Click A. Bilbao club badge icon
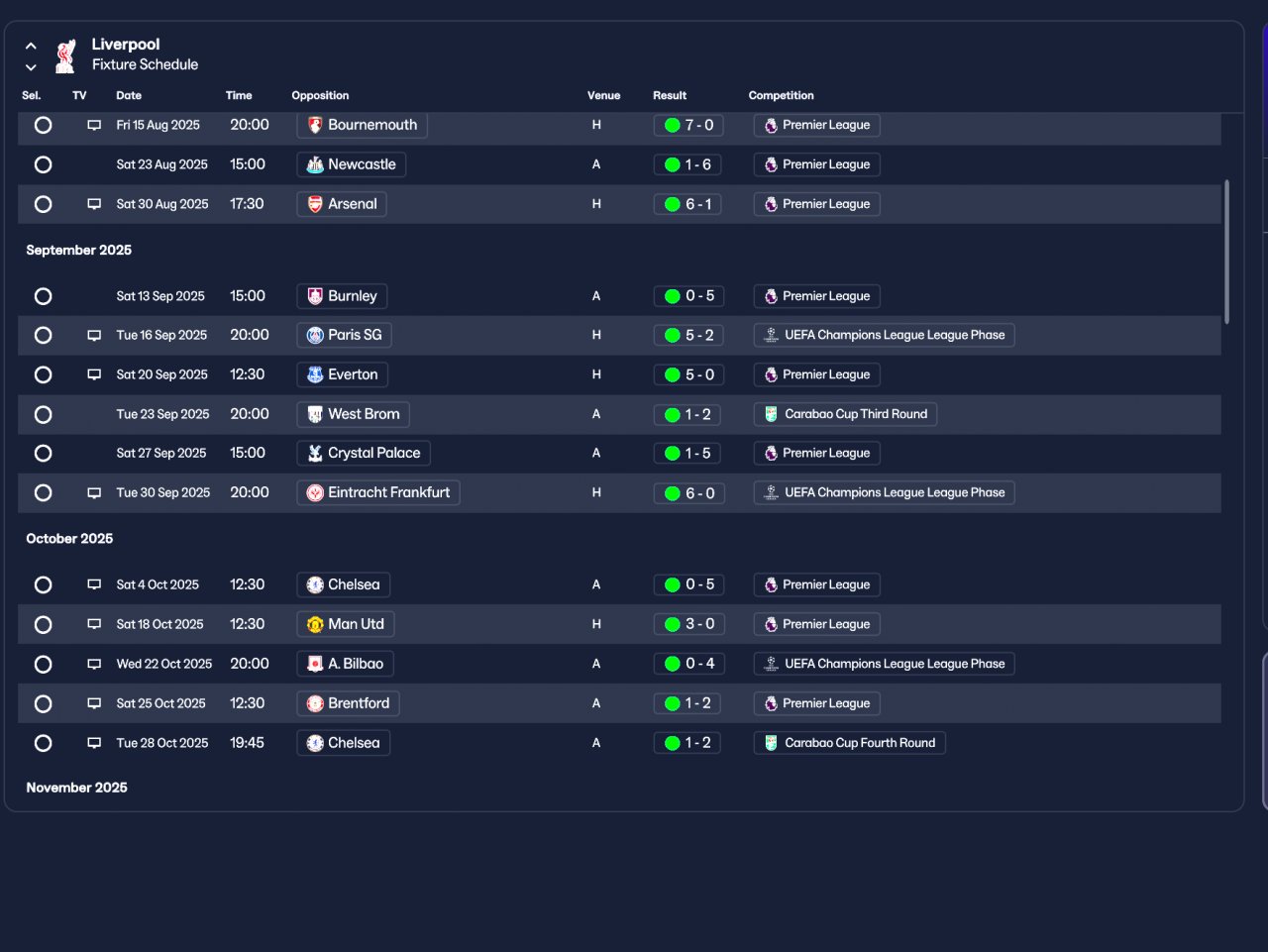The height and width of the screenshot is (952, 1268). [315, 664]
